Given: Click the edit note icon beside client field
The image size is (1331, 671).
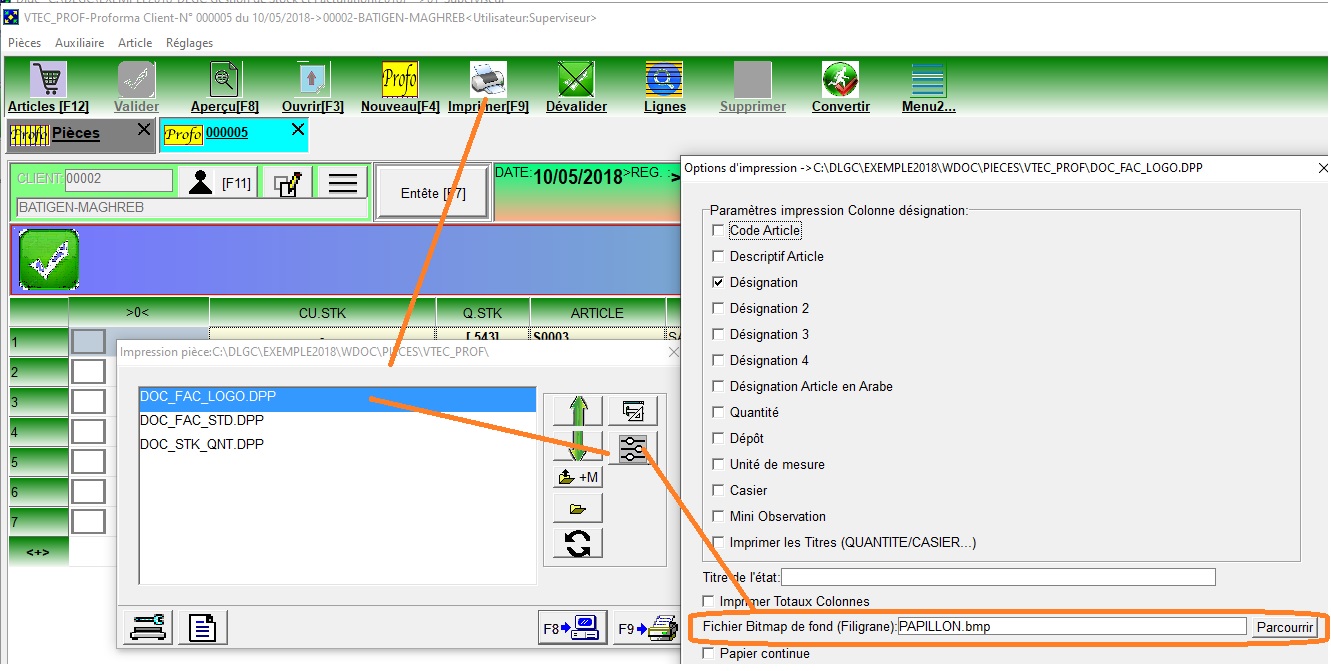Looking at the screenshot, I should tap(288, 183).
